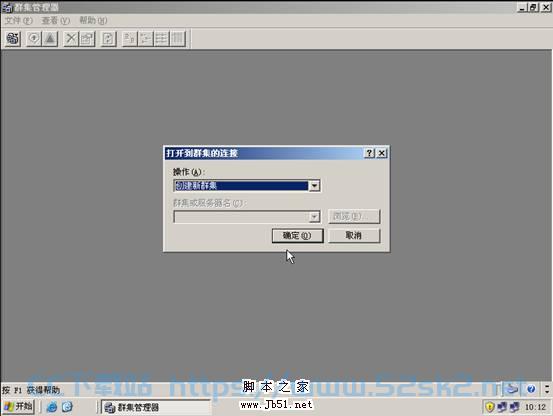
Task: Switch to Large Icons view toolbar button
Action: (x=129, y=38)
